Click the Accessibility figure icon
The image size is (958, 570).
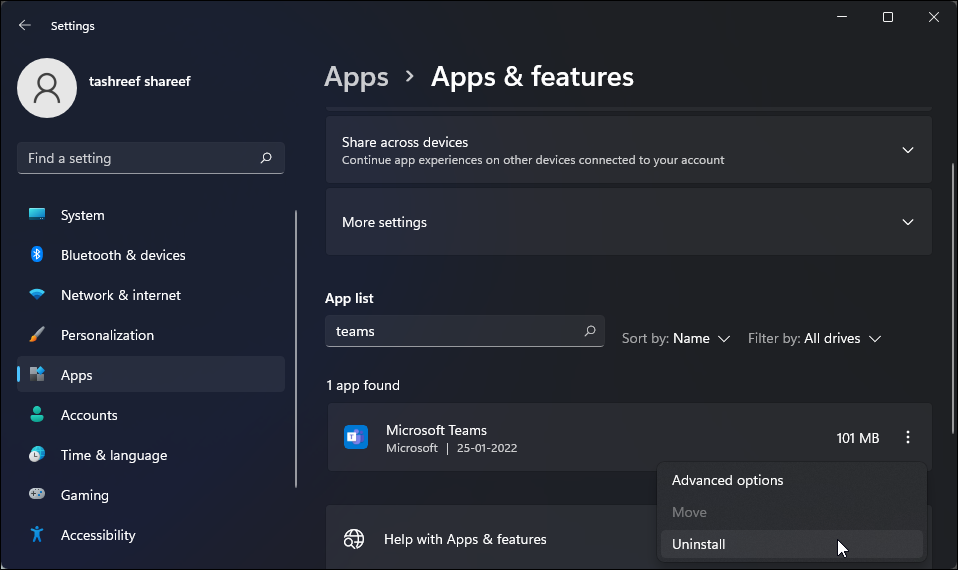click(37, 535)
